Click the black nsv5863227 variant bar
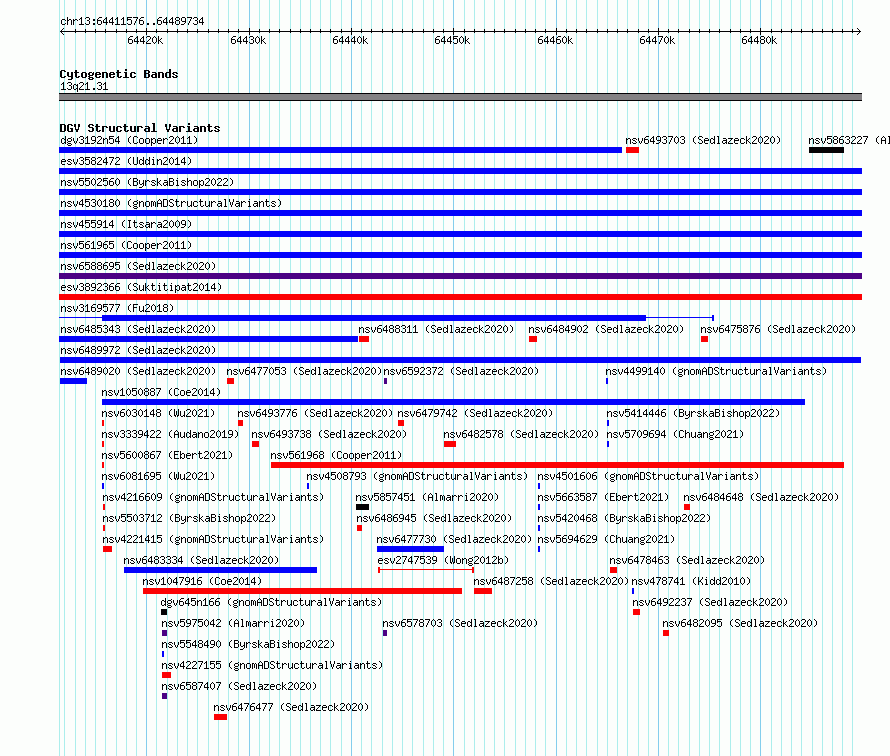Screen dimensions: 890x756 click(826, 150)
